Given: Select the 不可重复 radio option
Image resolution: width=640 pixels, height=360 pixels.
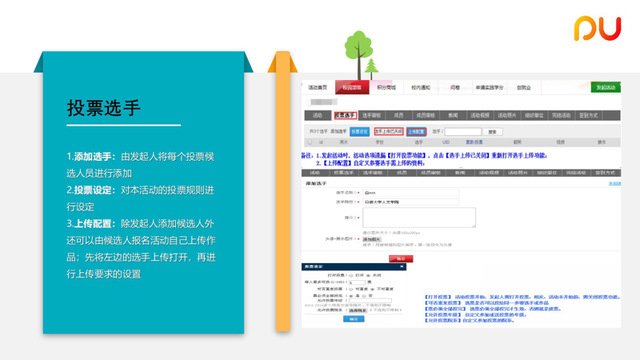Looking at the screenshot, I should (x=373, y=289).
